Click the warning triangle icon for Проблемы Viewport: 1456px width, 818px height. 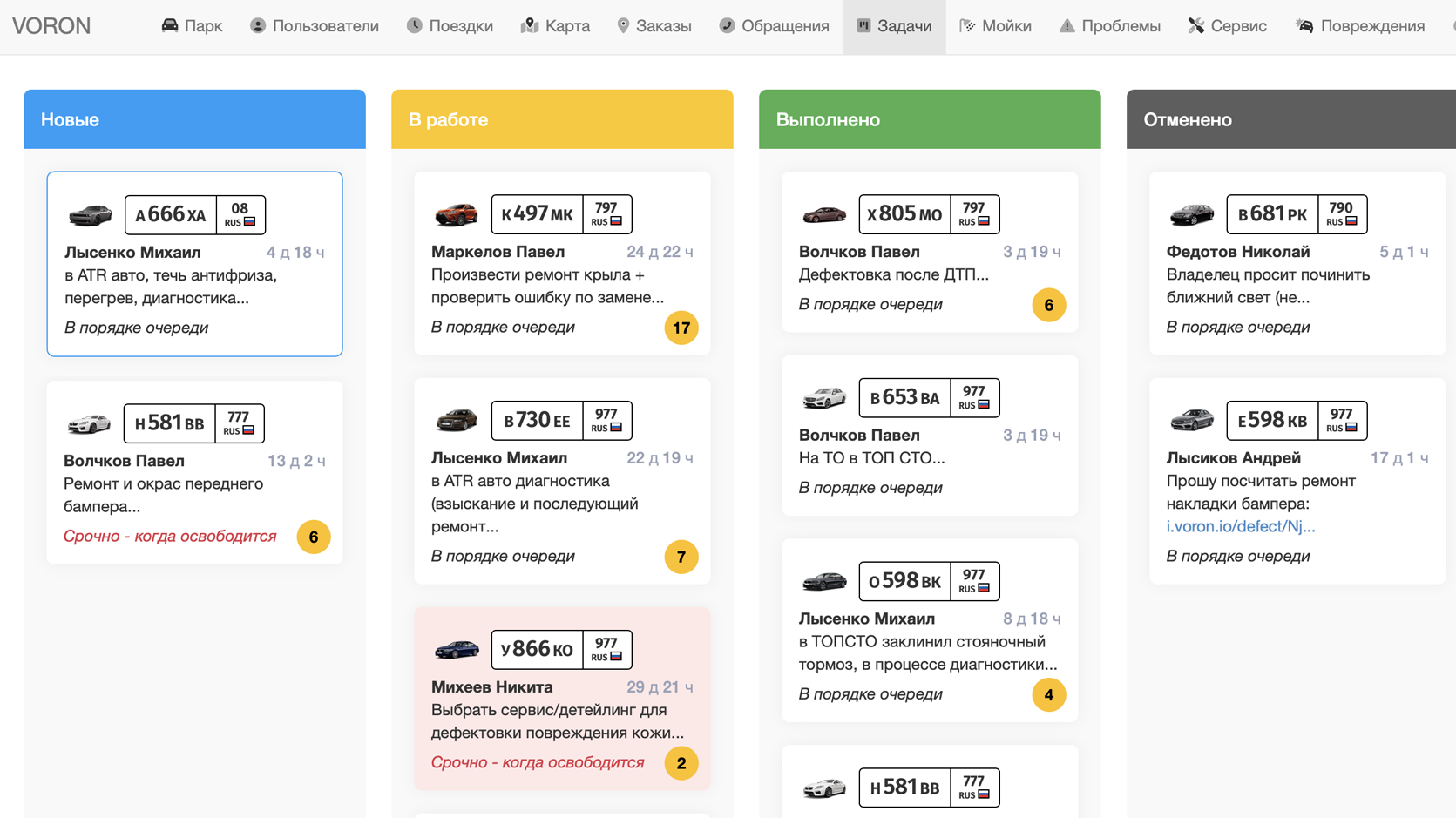[1067, 25]
